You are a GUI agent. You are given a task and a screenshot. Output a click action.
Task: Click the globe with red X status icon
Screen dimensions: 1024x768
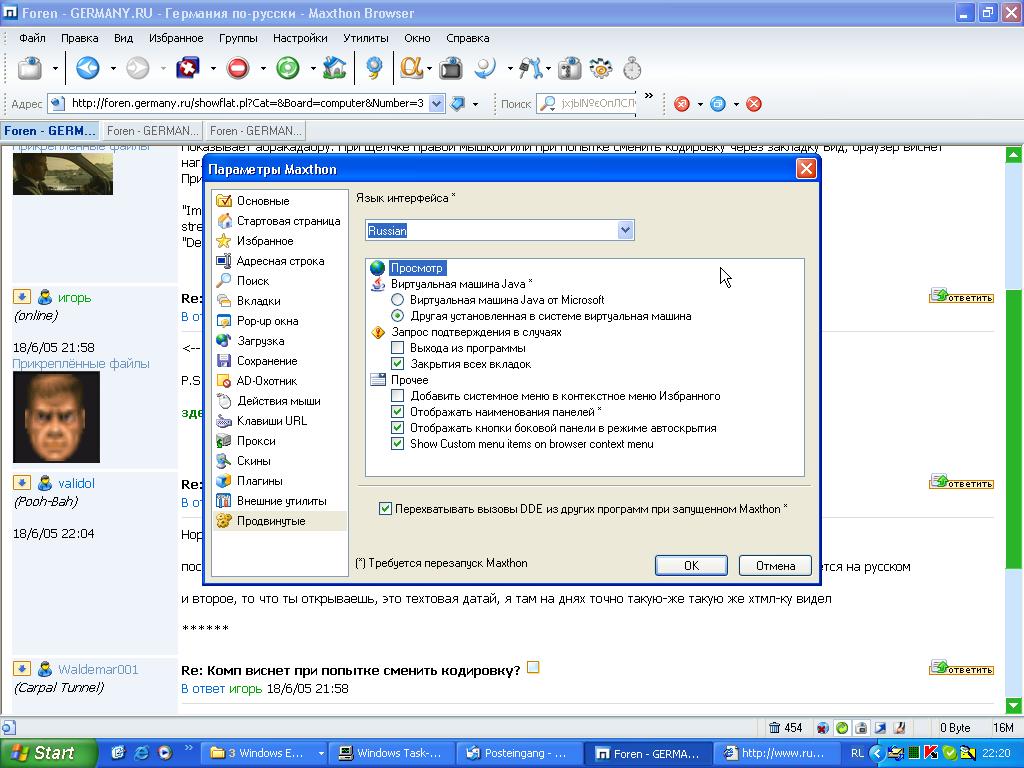(823, 728)
